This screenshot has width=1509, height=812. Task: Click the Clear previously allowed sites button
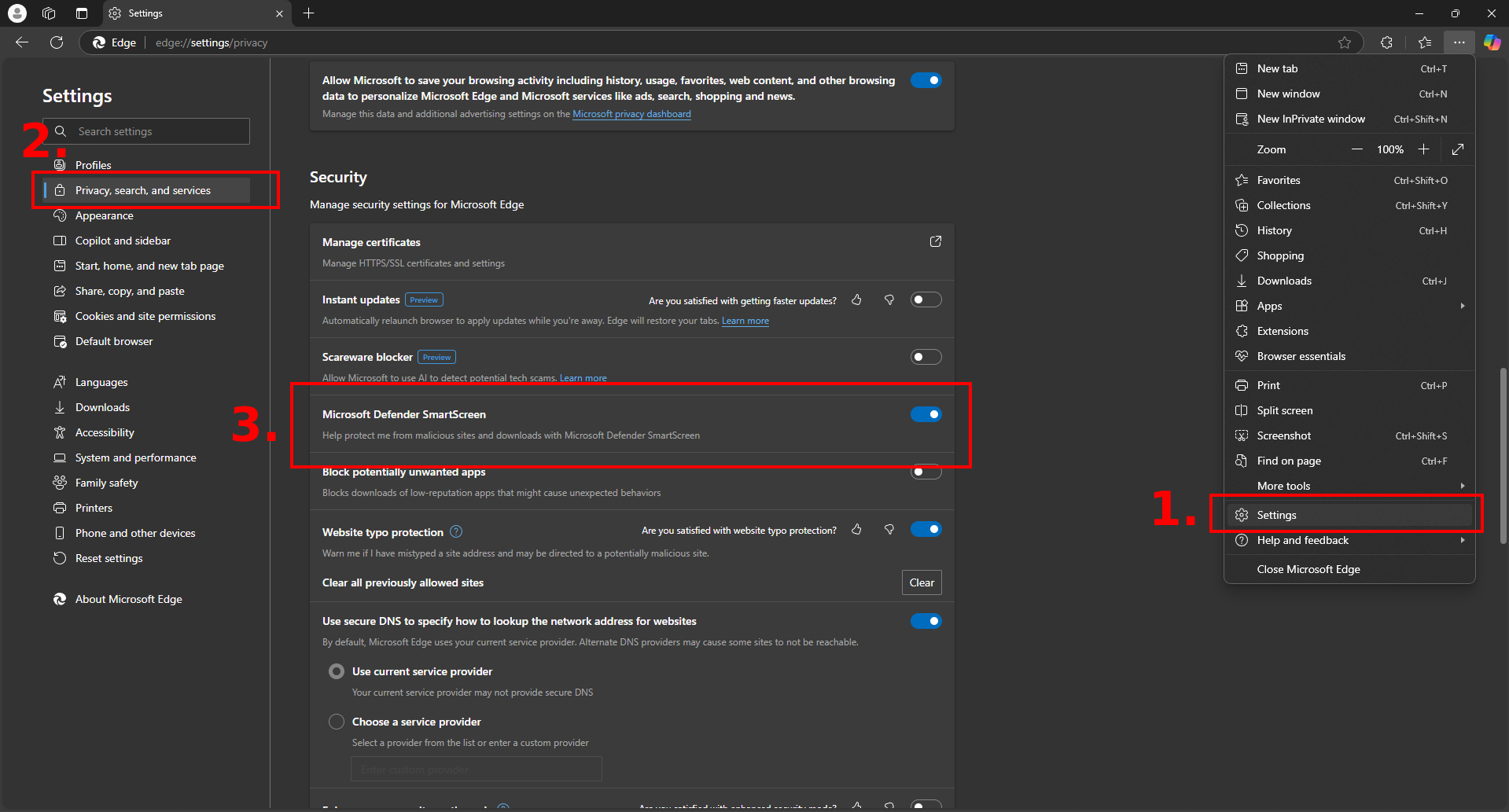922,582
